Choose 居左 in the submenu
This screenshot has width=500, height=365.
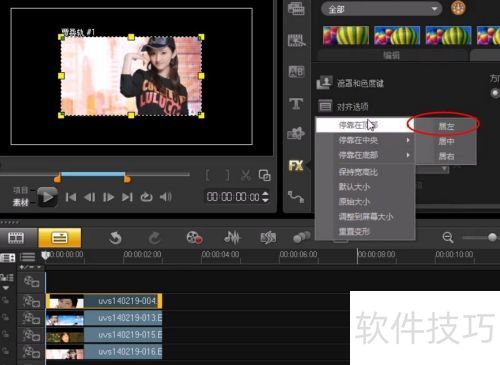446,126
